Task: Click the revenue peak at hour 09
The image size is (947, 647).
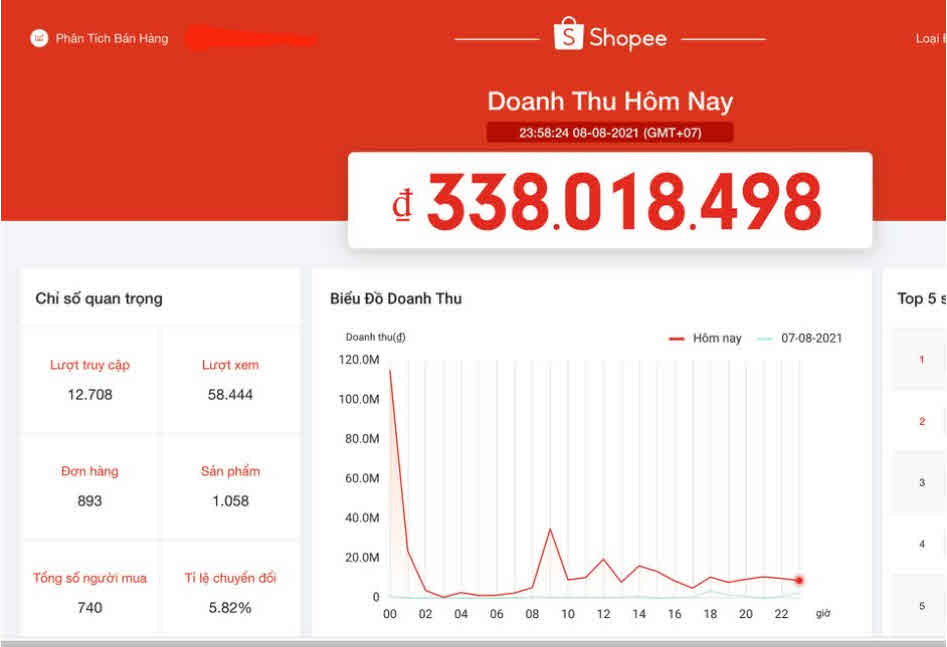Action: tap(549, 529)
